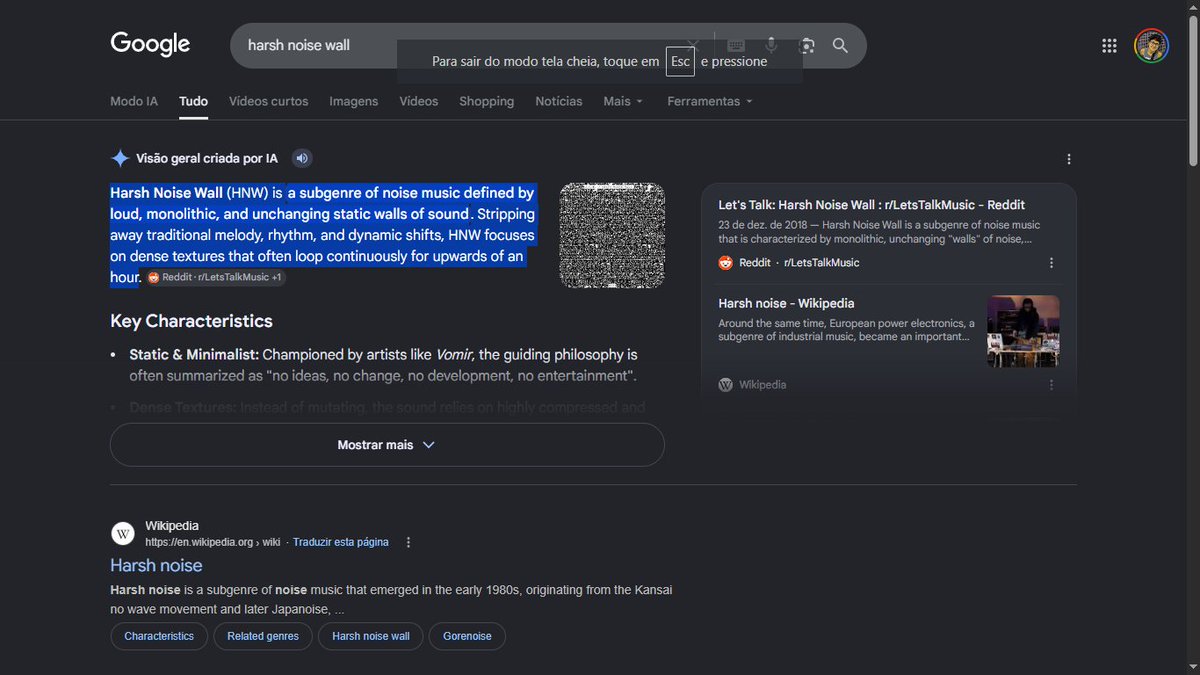Click the Google logo
The height and width of the screenshot is (675, 1200).
(150, 44)
